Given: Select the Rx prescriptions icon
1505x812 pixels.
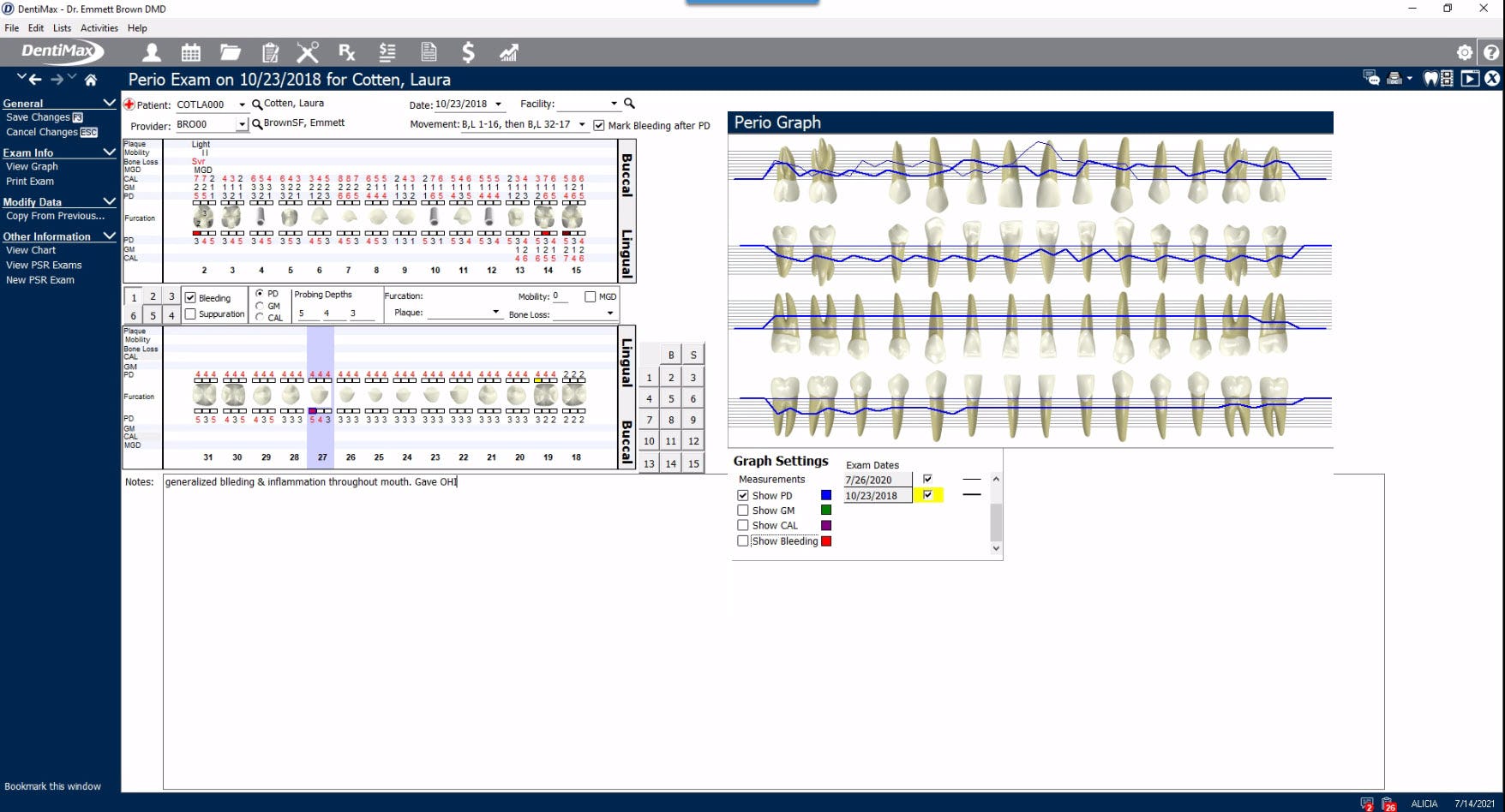Looking at the screenshot, I should pyautogui.click(x=346, y=52).
